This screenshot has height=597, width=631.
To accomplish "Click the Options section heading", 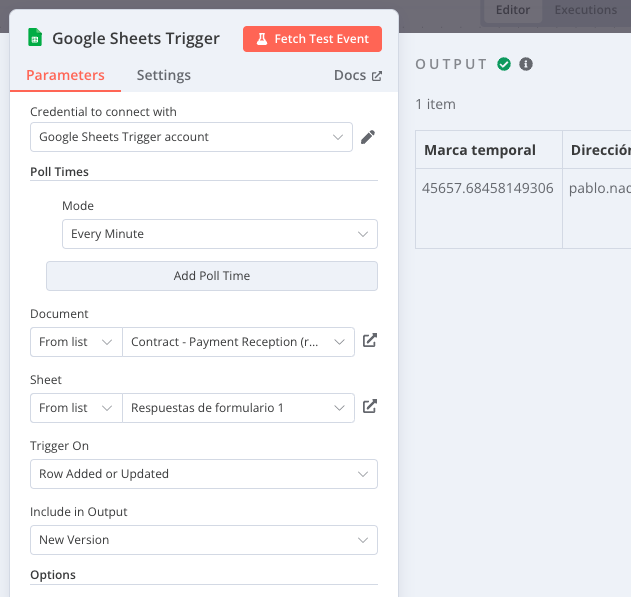I will coord(53,575).
